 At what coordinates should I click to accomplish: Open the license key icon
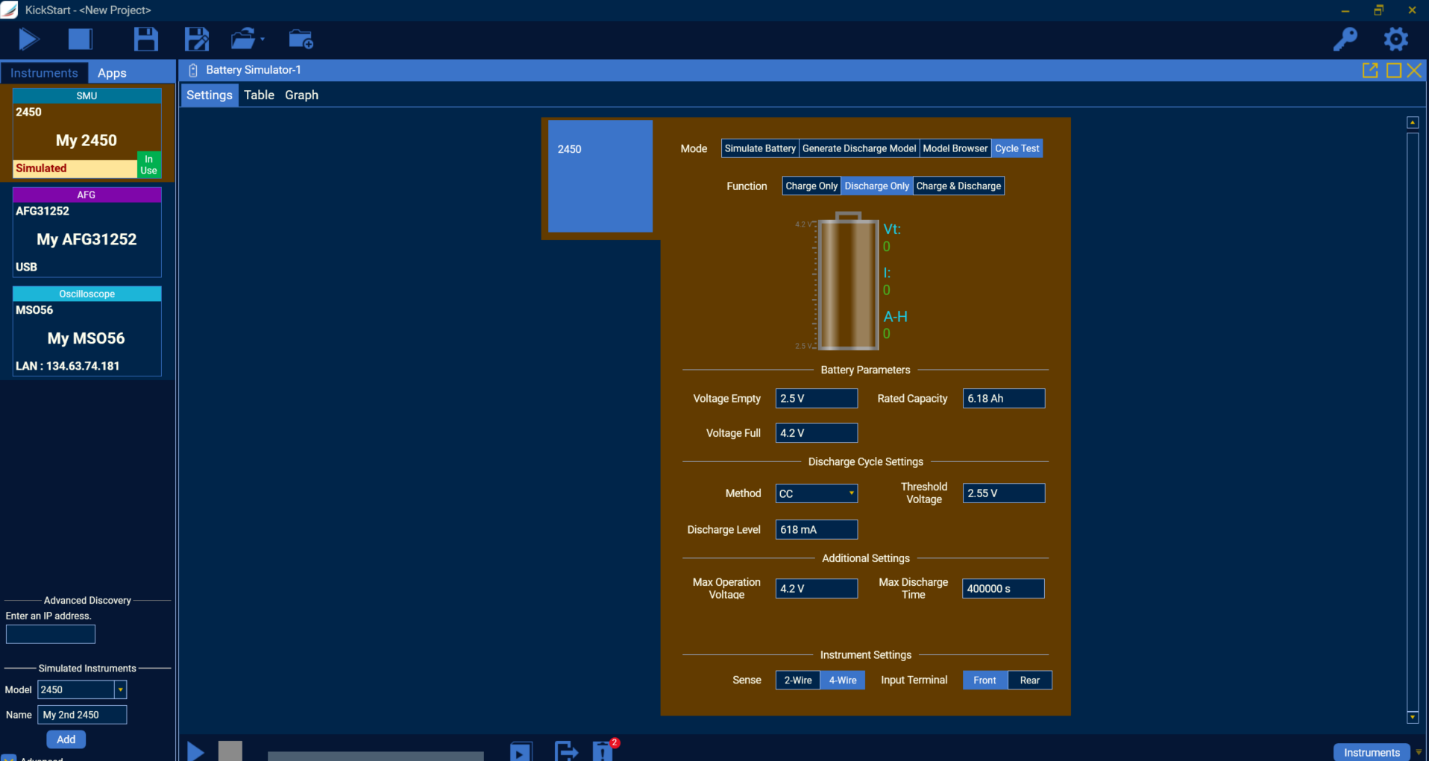(1345, 40)
